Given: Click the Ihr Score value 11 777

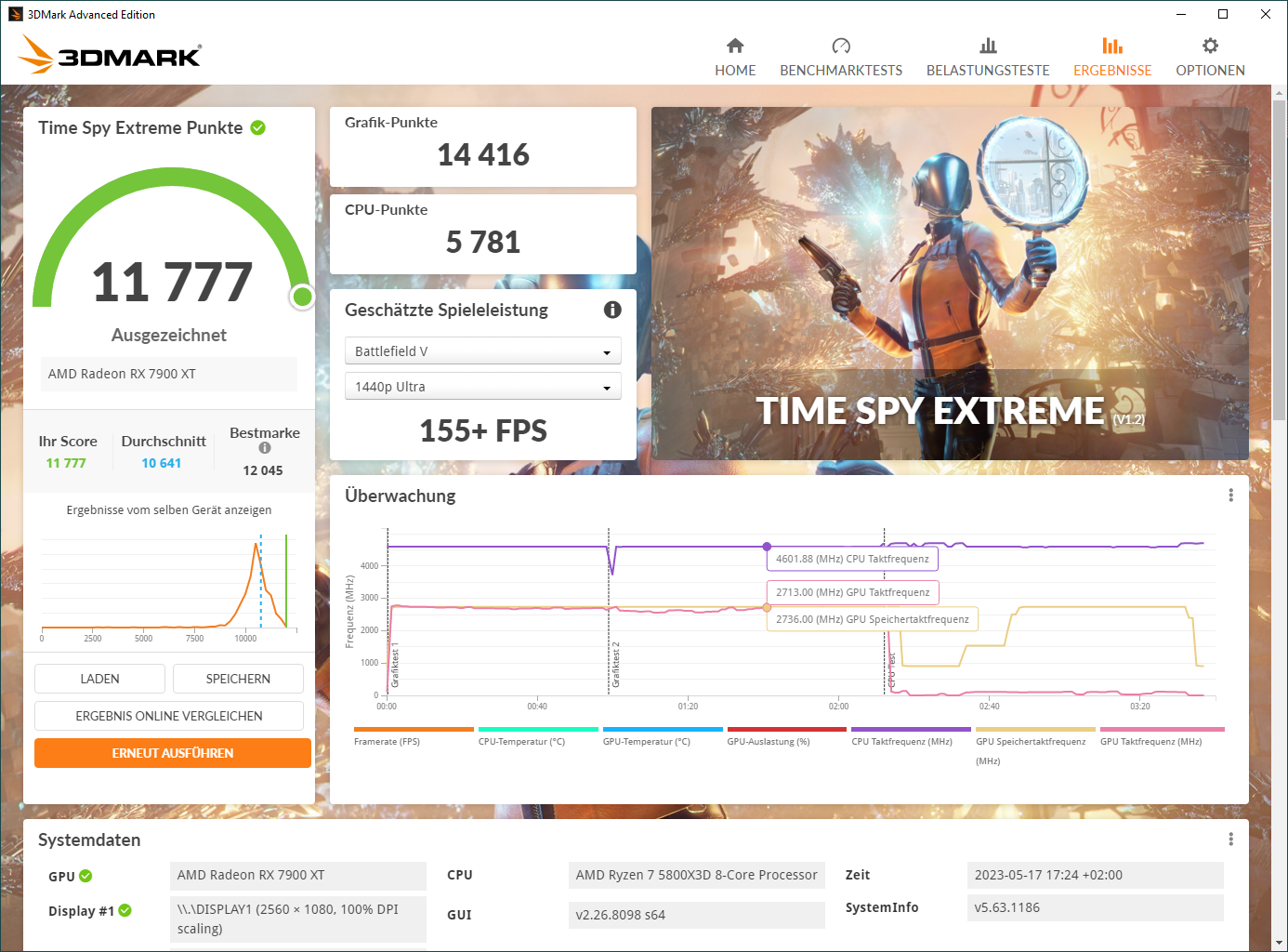Looking at the screenshot, I should click(x=66, y=463).
